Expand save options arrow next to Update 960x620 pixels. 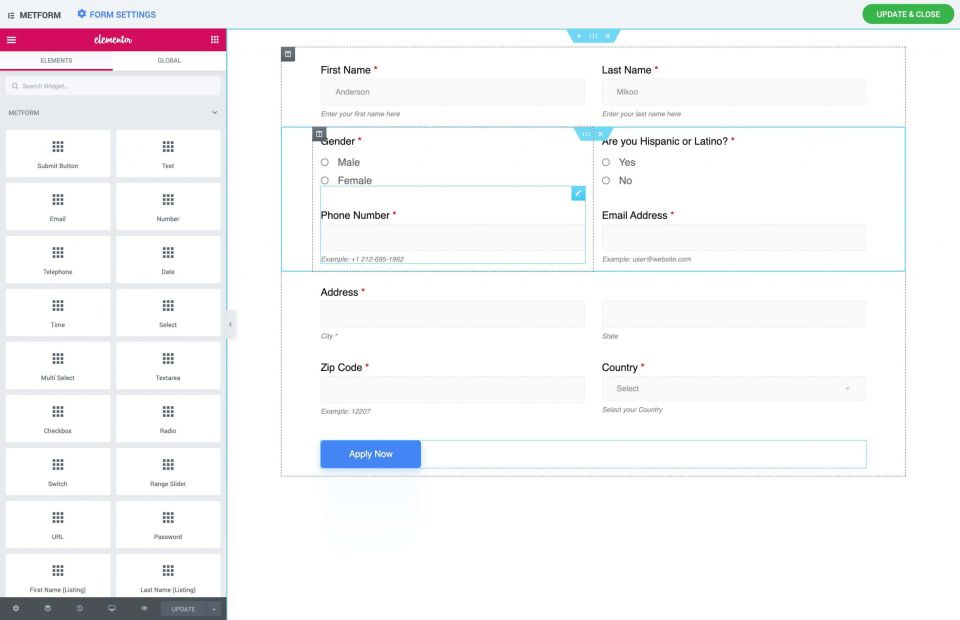[x=213, y=608]
